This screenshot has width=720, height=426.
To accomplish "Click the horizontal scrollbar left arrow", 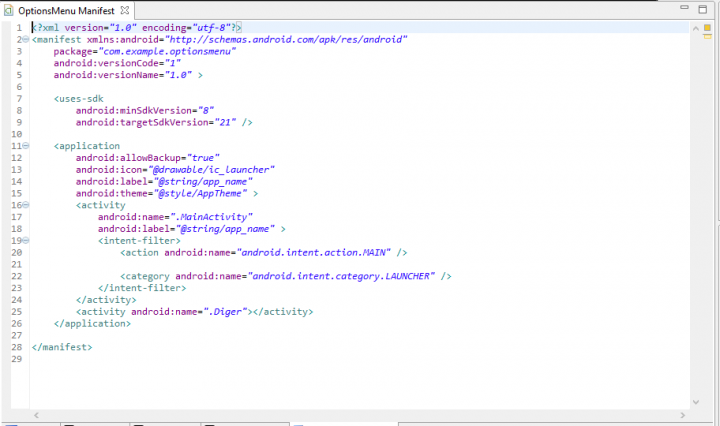I will click(36, 415).
